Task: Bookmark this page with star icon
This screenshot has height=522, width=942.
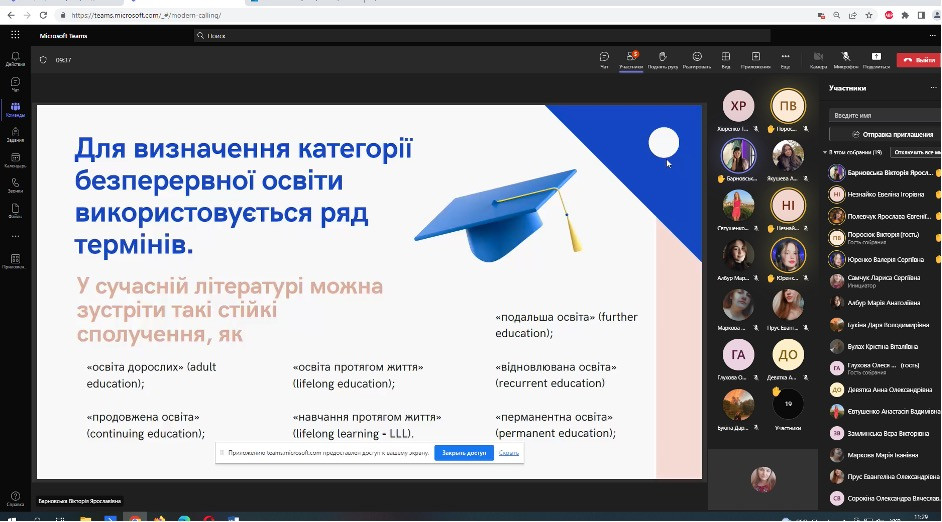Action: click(x=869, y=15)
